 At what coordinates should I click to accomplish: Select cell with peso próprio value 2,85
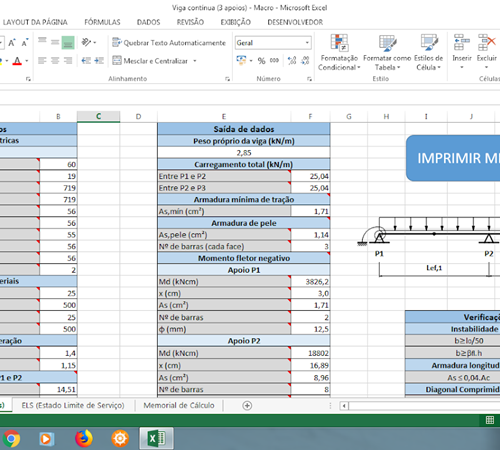(x=244, y=153)
